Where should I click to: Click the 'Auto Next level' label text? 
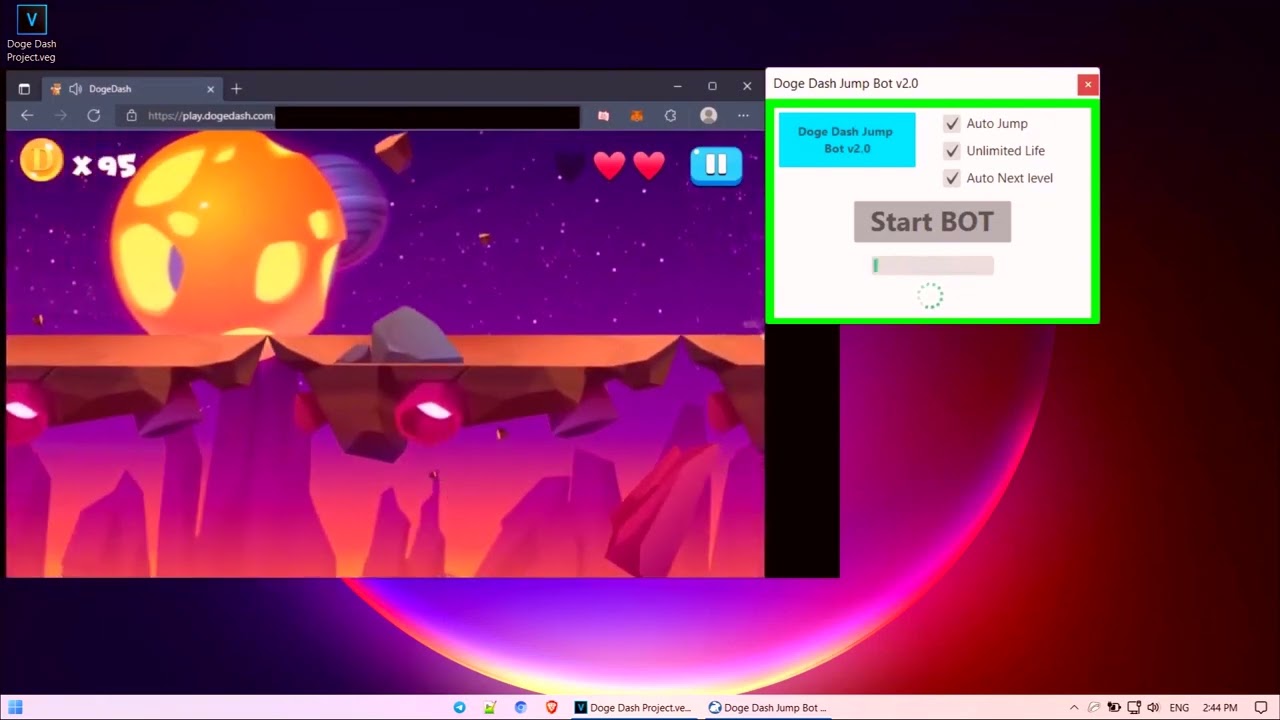[x=1010, y=178]
